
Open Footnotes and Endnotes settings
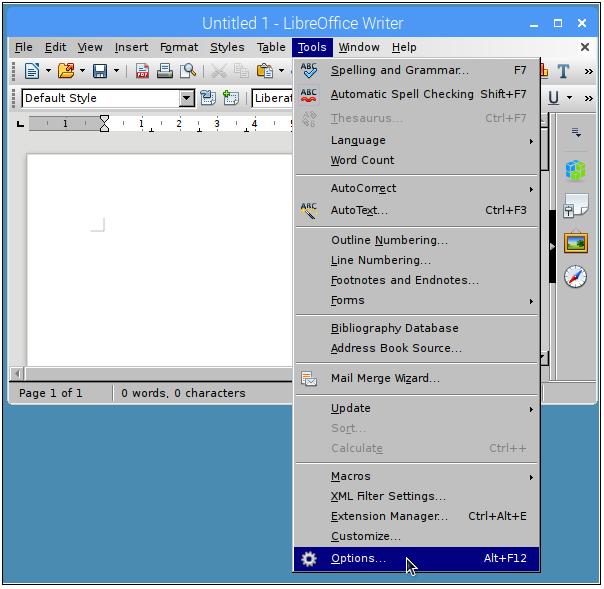point(416,280)
